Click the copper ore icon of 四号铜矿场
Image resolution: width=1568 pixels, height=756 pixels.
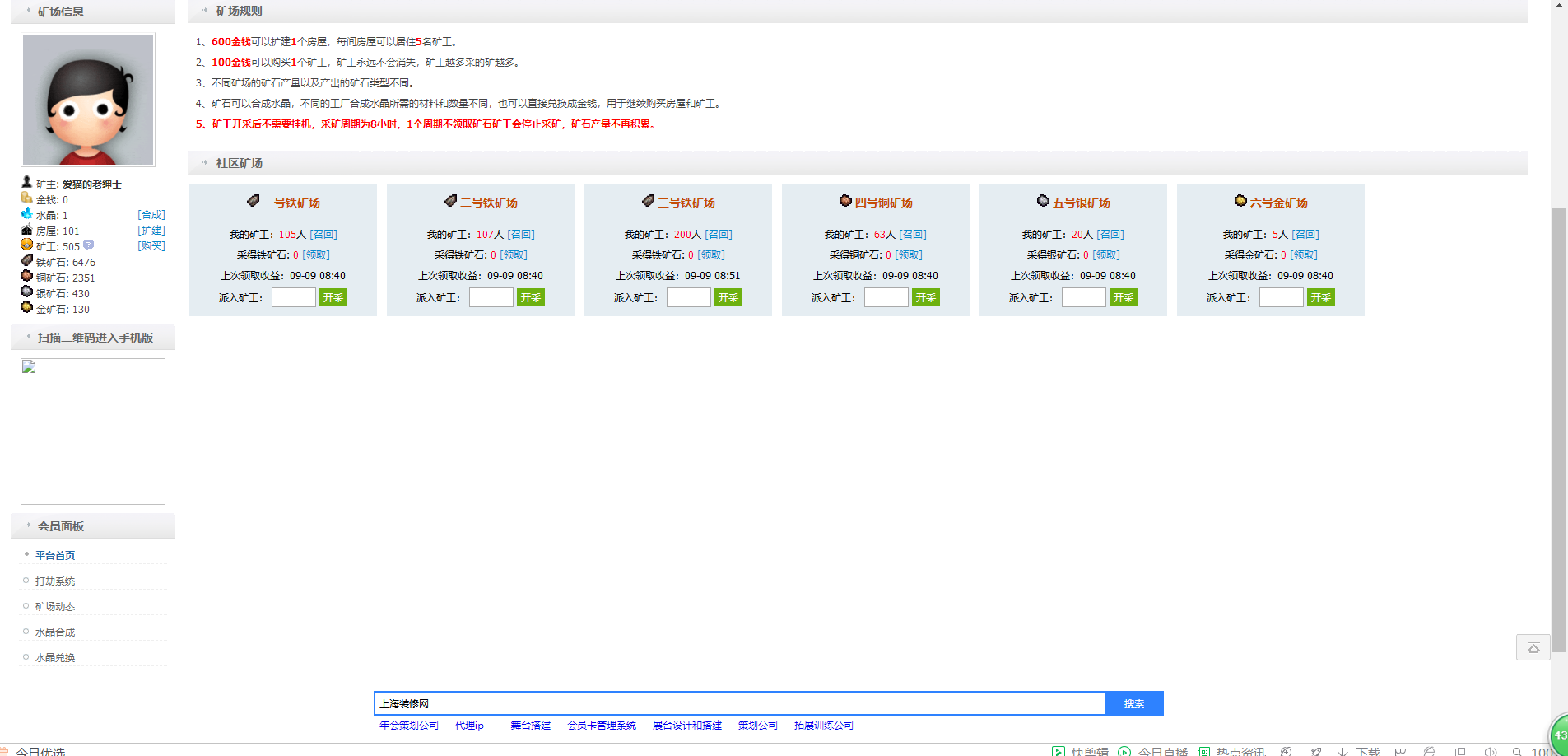(845, 201)
